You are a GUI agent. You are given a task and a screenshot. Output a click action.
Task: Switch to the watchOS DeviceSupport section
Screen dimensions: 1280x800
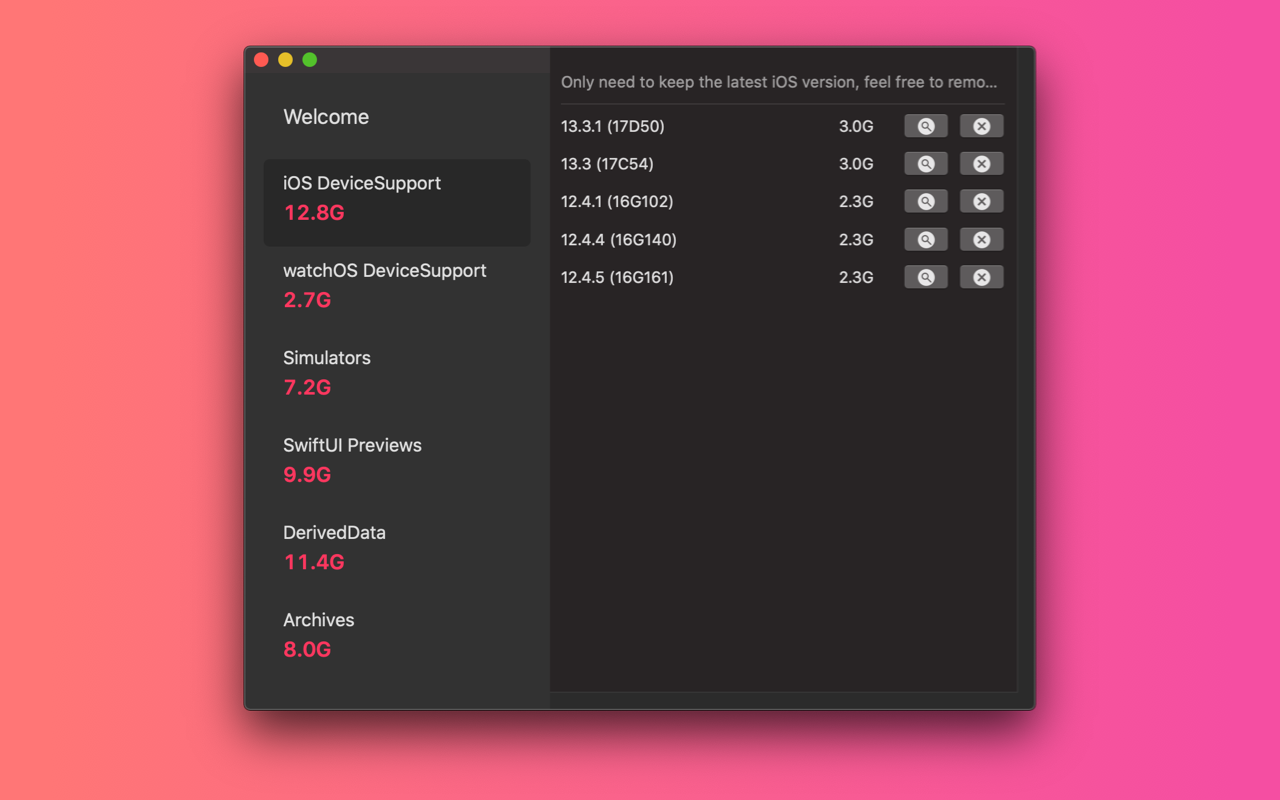coord(384,285)
